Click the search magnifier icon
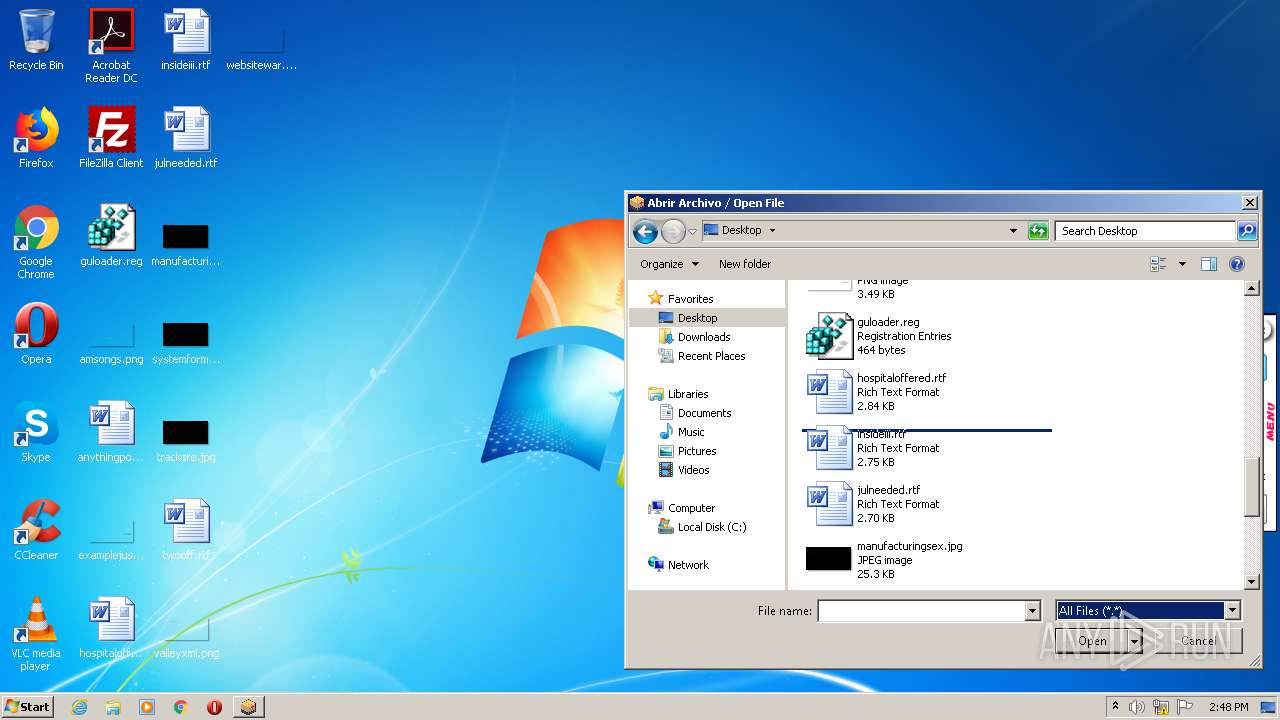 (x=1246, y=231)
